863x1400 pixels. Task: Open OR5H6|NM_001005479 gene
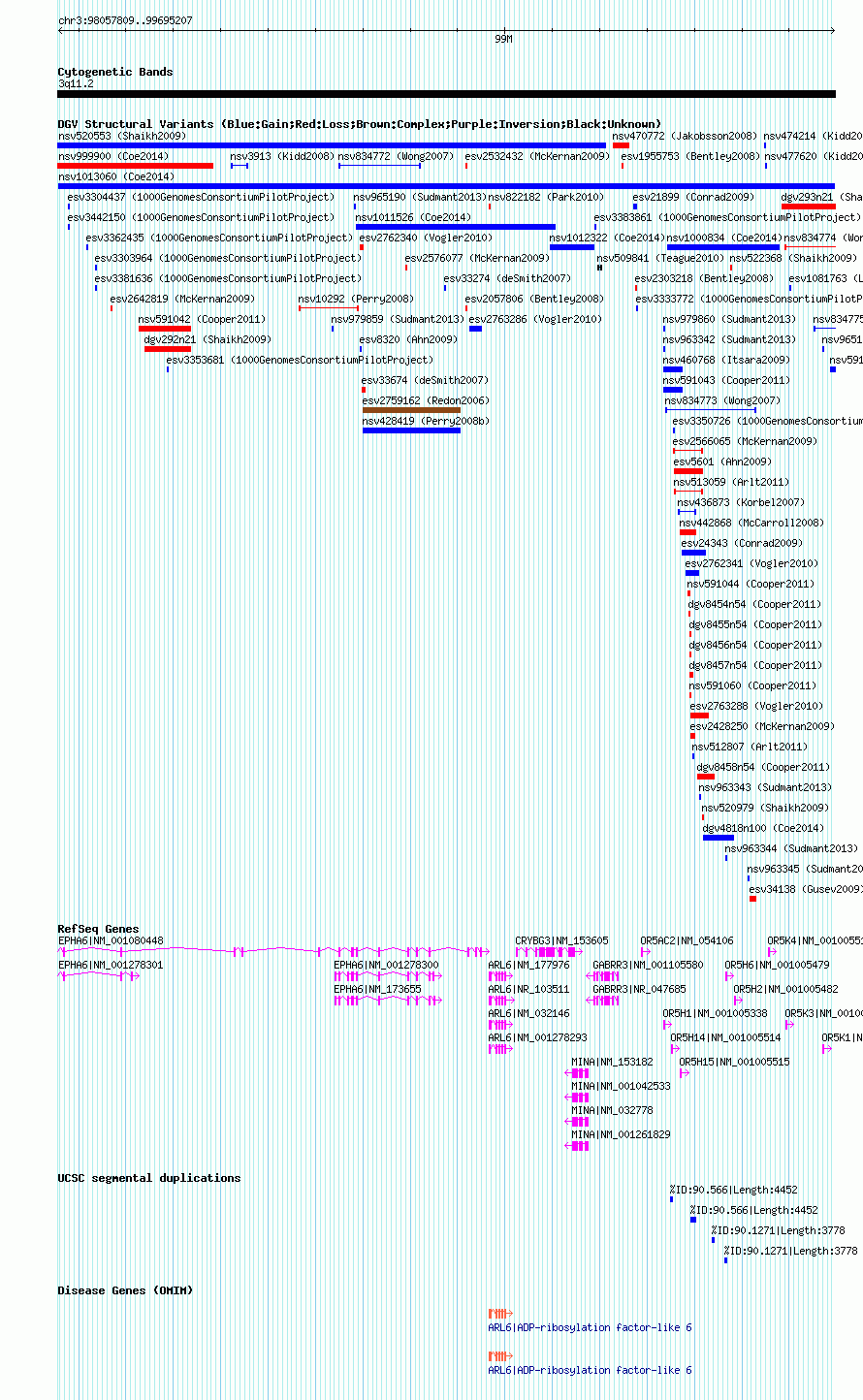tap(777, 965)
